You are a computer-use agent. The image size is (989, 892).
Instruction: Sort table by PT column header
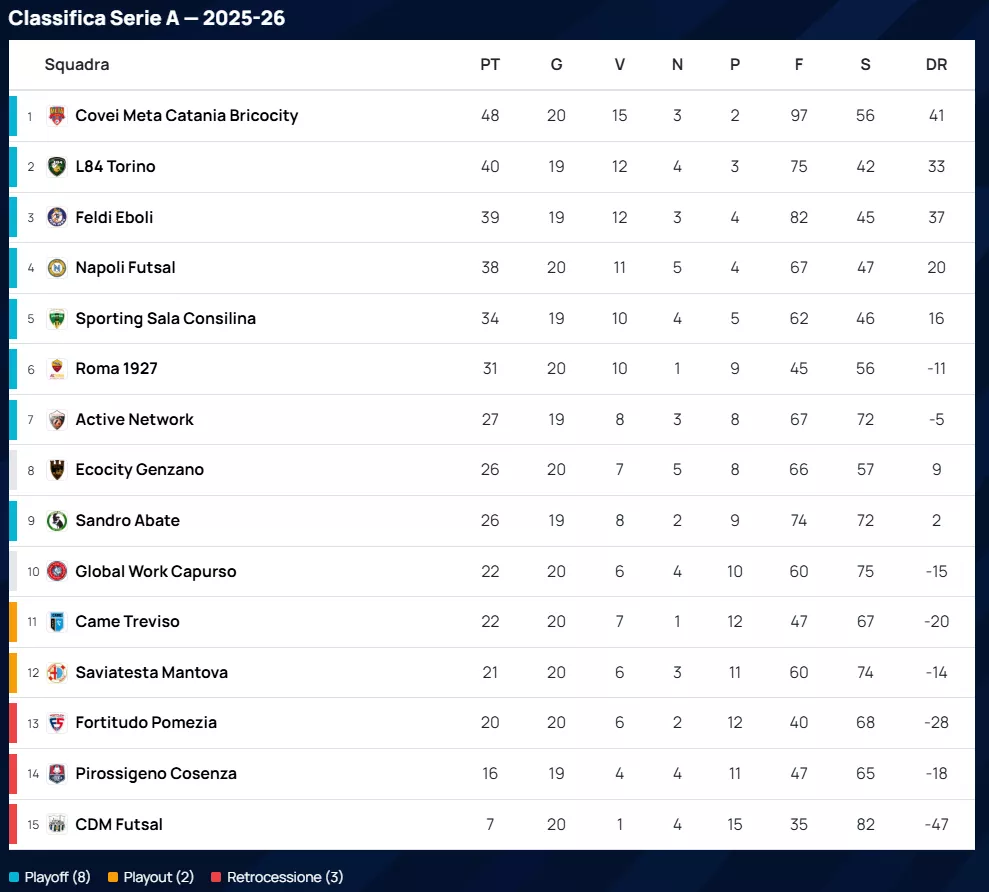tap(490, 65)
